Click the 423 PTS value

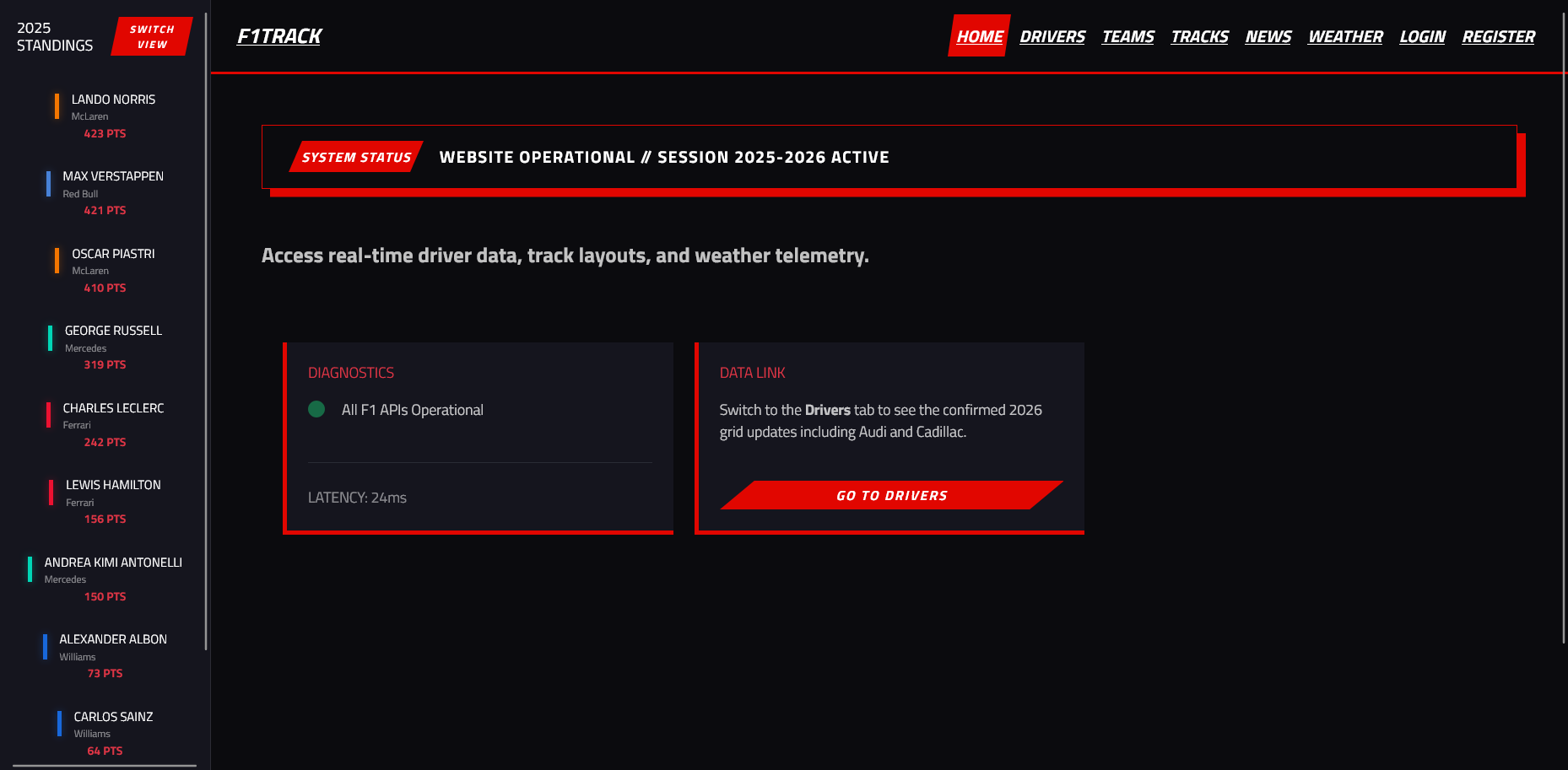click(105, 133)
